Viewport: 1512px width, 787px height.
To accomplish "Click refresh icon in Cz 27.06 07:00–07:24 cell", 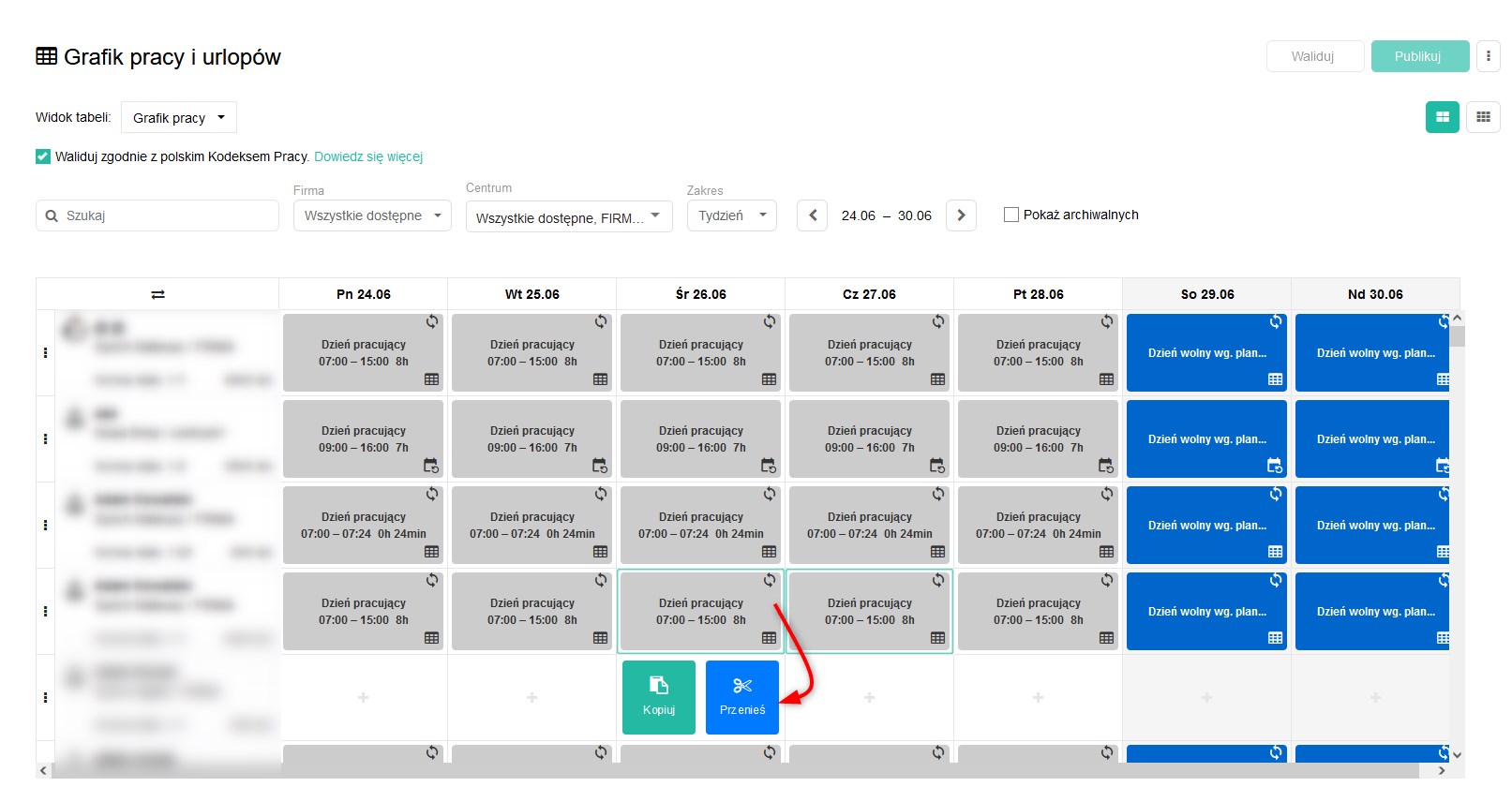I will coord(938,494).
